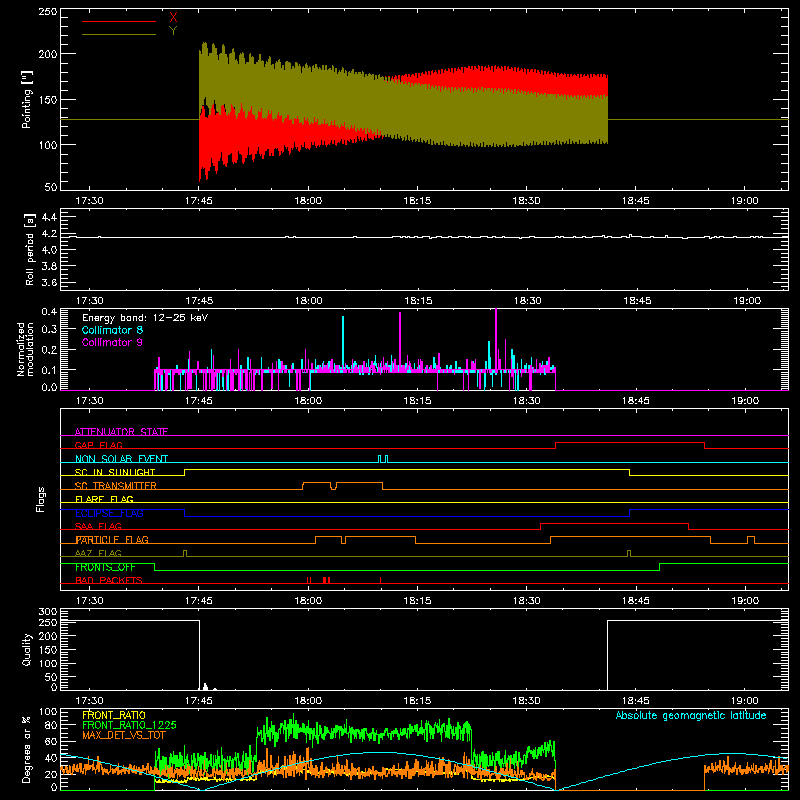Click the raised step of the SAA_FLAG line
Image resolution: width=800 pixels, height=800 pixels.
click(x=614, y=524)
